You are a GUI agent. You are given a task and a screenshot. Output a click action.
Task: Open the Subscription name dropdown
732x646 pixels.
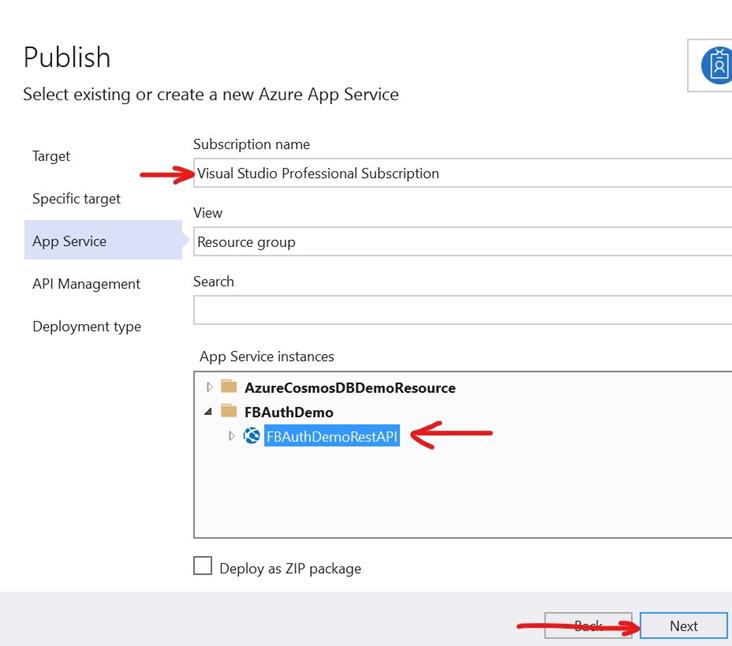463,173
